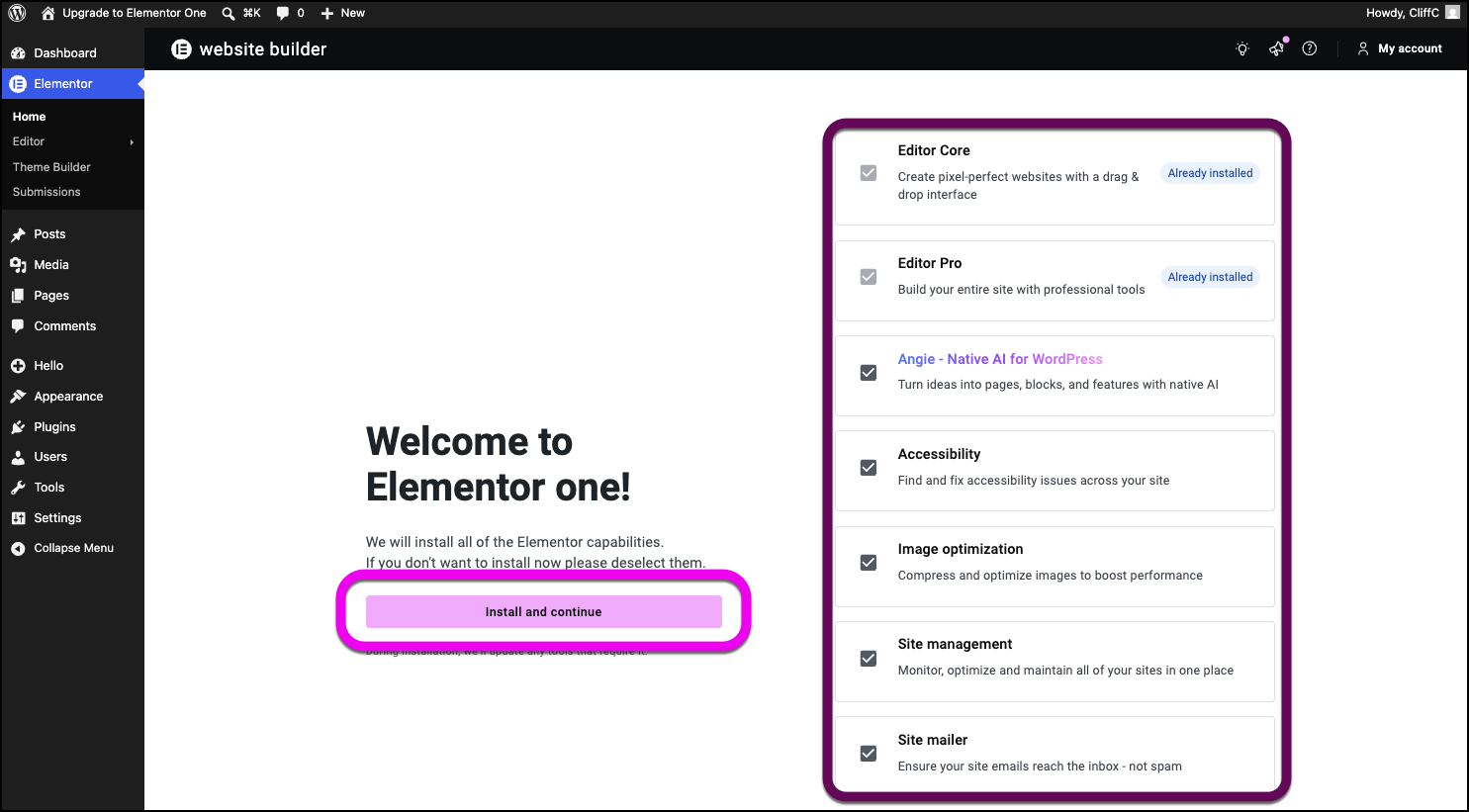1469x812 pixels.
Task: Click the Collapse Menu arrow icon
Action: click(18, 549)
